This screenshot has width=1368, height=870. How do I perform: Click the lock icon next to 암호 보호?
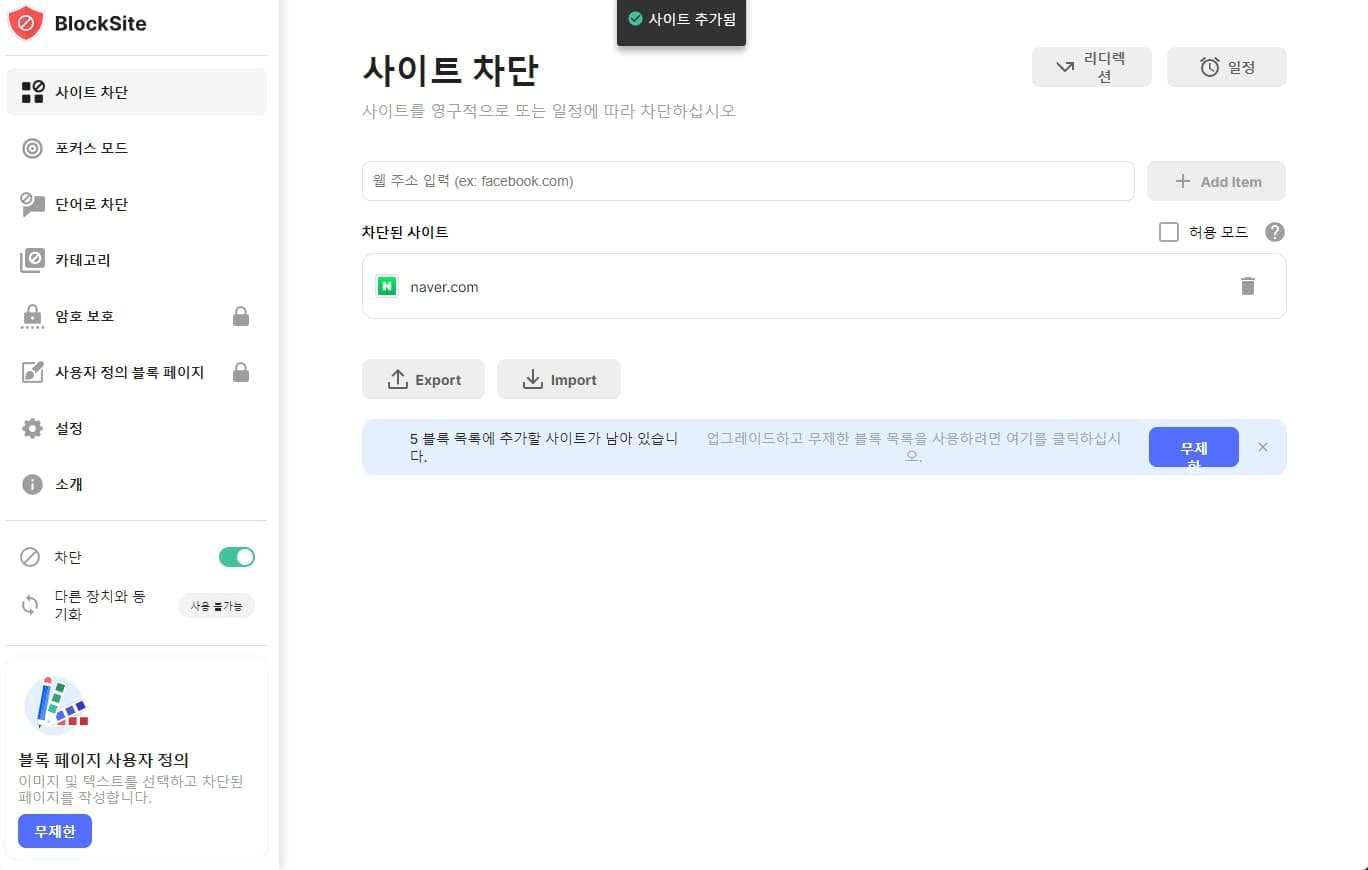pos(241,315)
